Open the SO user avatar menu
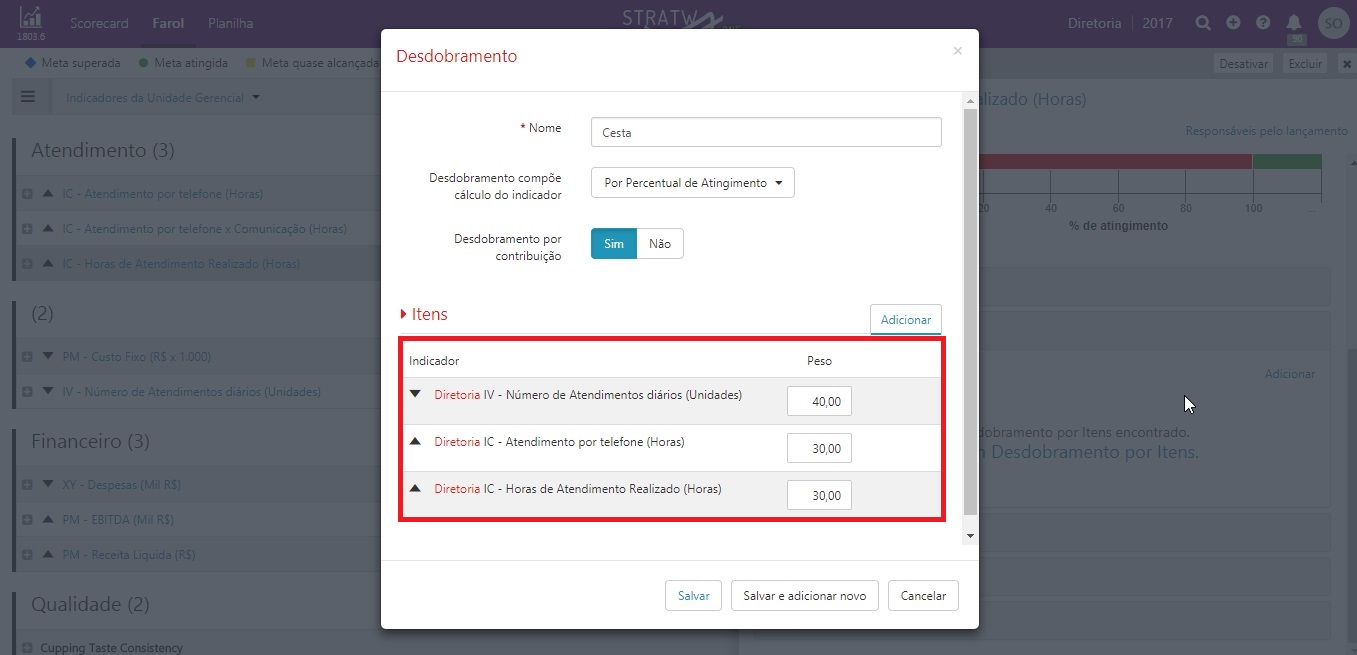The width and height of the screenshot is (1357, 655). 1333,23
